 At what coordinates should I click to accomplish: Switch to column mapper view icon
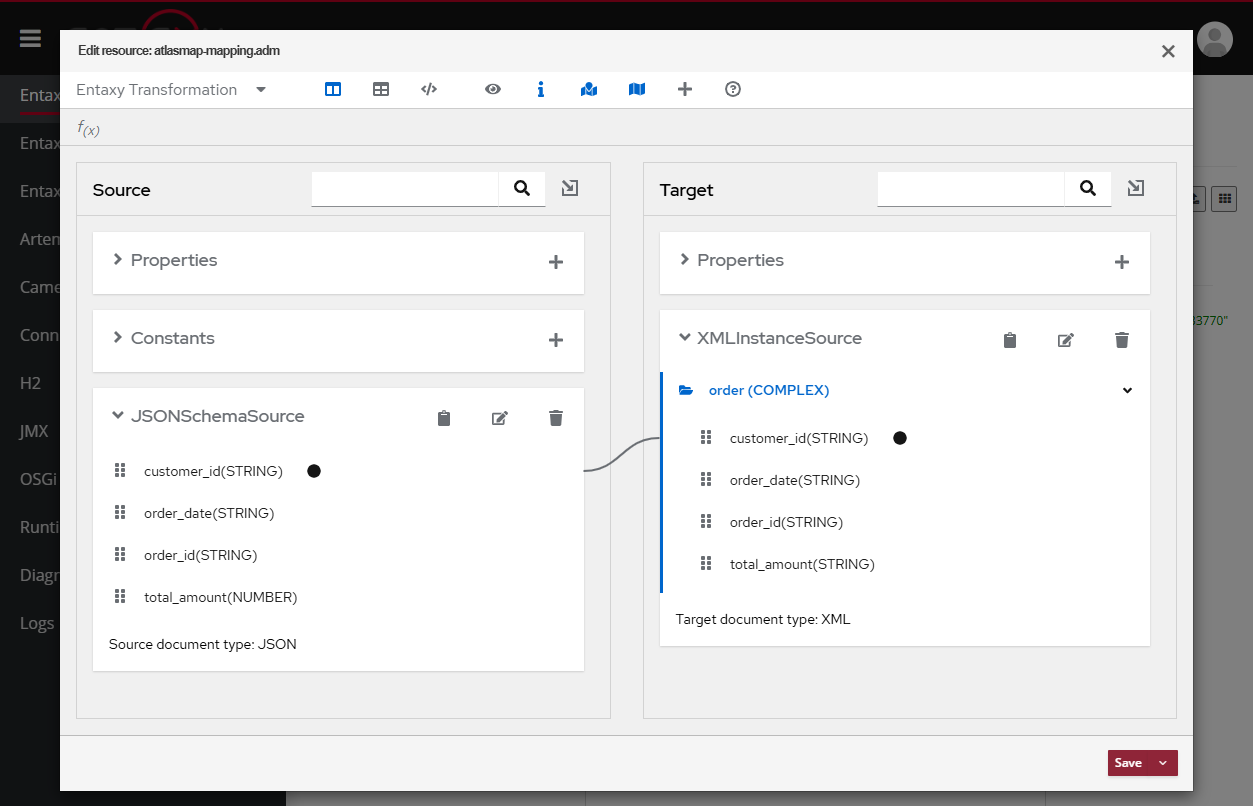click(x=333, y=89)
